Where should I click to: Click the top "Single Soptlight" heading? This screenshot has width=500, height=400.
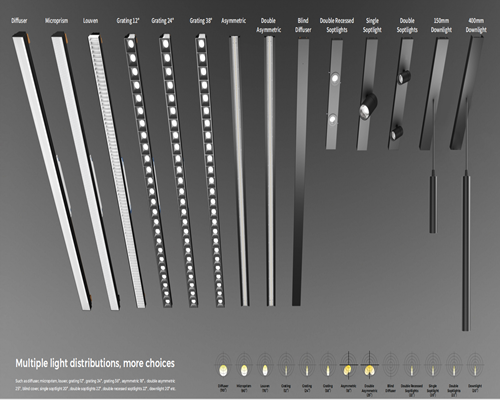click(372, 25)
